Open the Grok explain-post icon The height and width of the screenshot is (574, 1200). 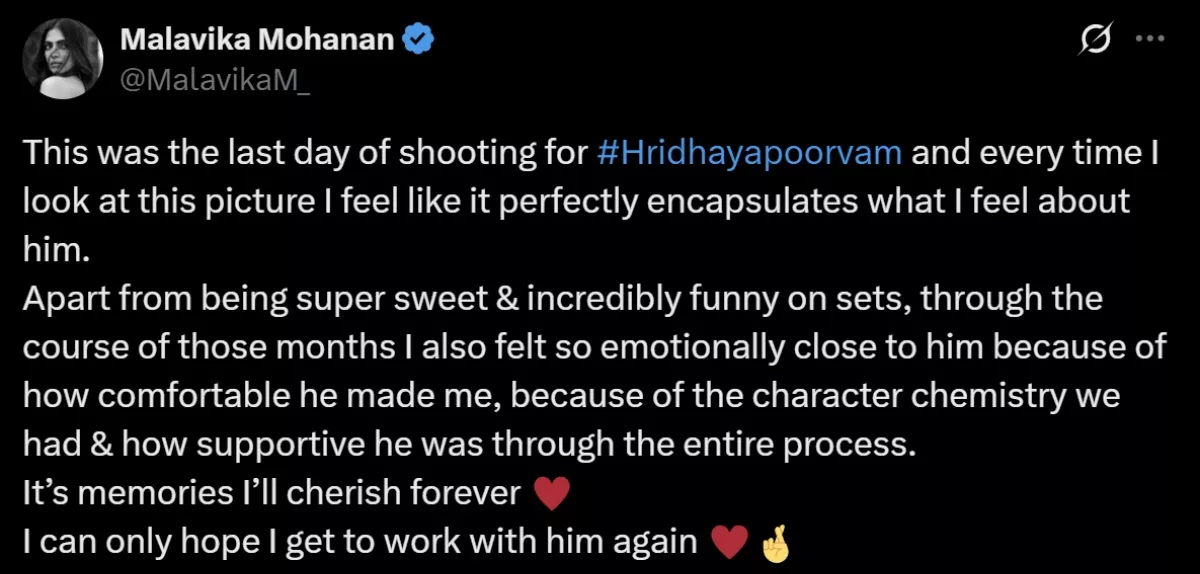(x=1095, y=40)
